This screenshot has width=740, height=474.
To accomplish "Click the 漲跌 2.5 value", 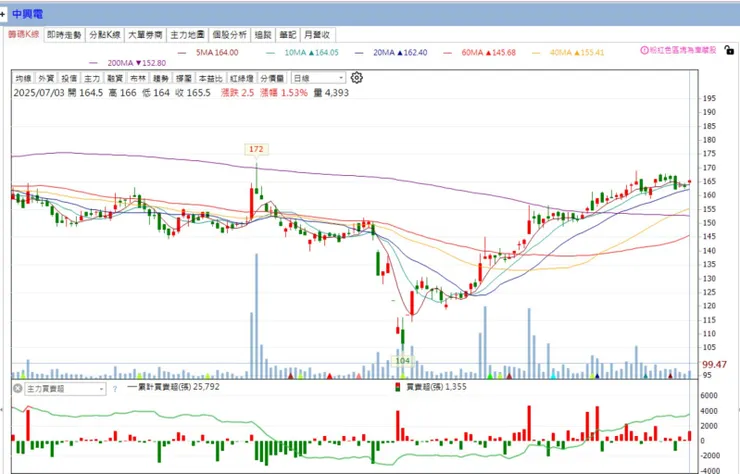I will [x=237, y=93].
